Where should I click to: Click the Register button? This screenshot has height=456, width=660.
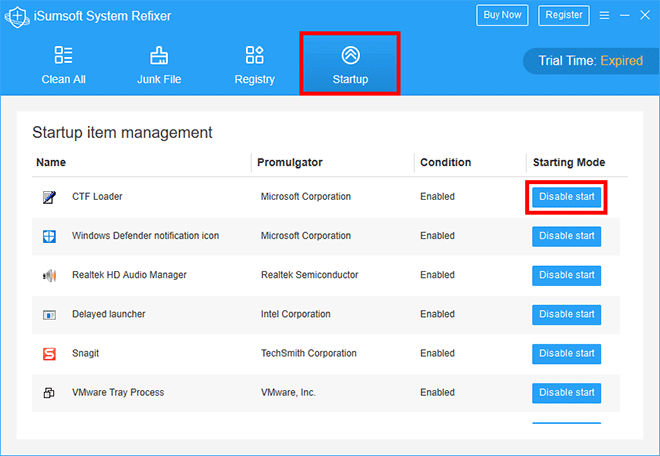coord(564,16)
